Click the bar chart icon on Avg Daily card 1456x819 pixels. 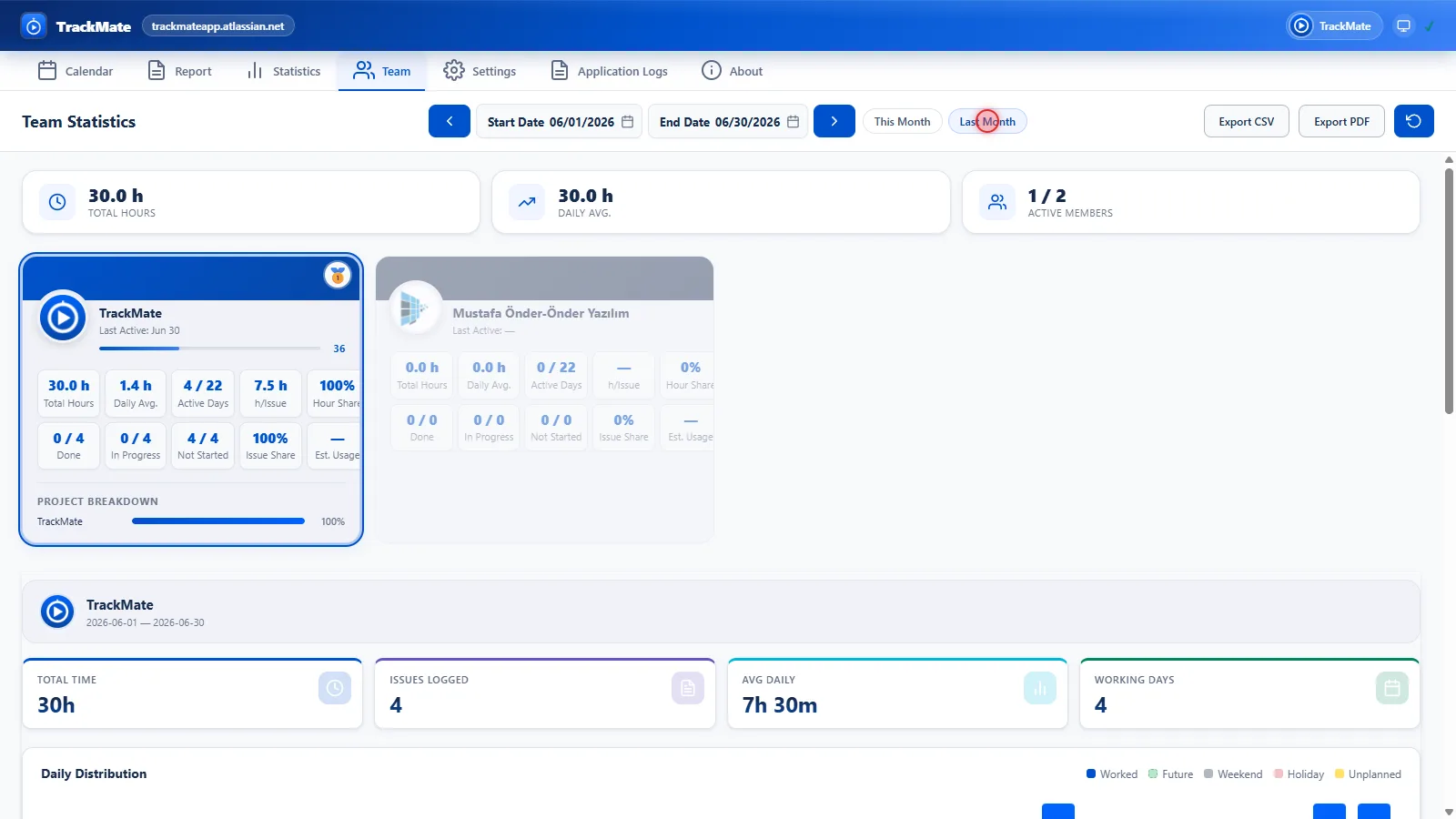(x=1040, y=688)
